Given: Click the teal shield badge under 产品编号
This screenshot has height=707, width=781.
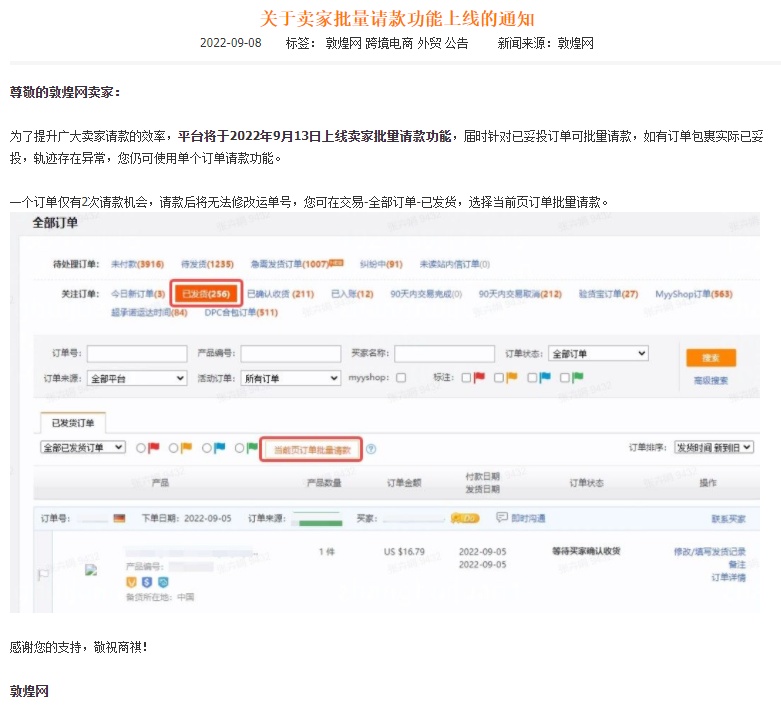Looking at the screenshot, I should click(x=163, y=582).
